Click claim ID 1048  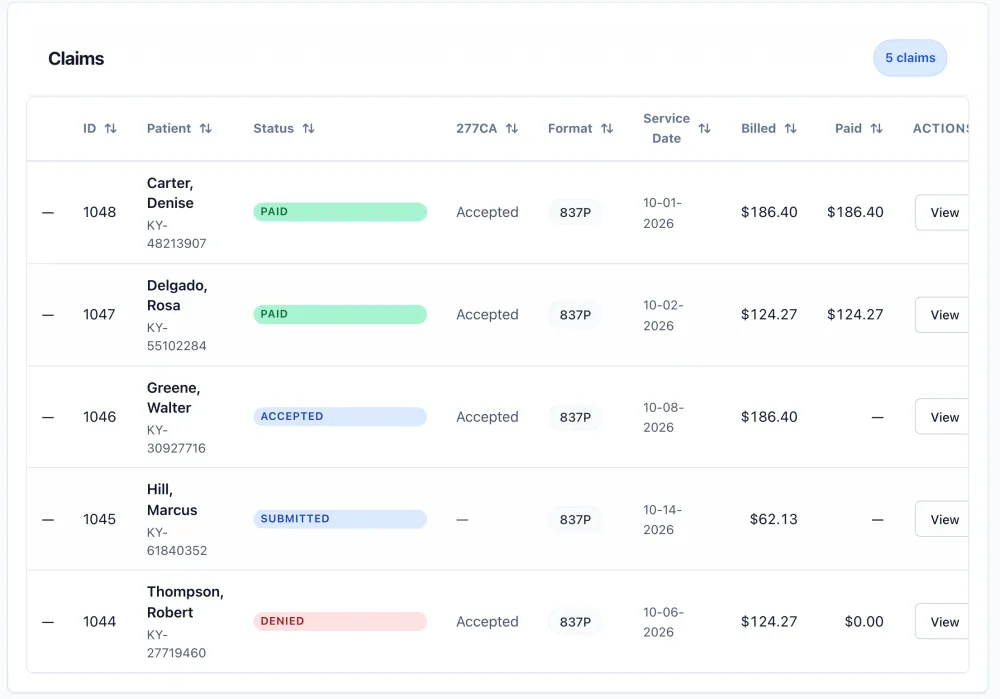pos(99,212)
